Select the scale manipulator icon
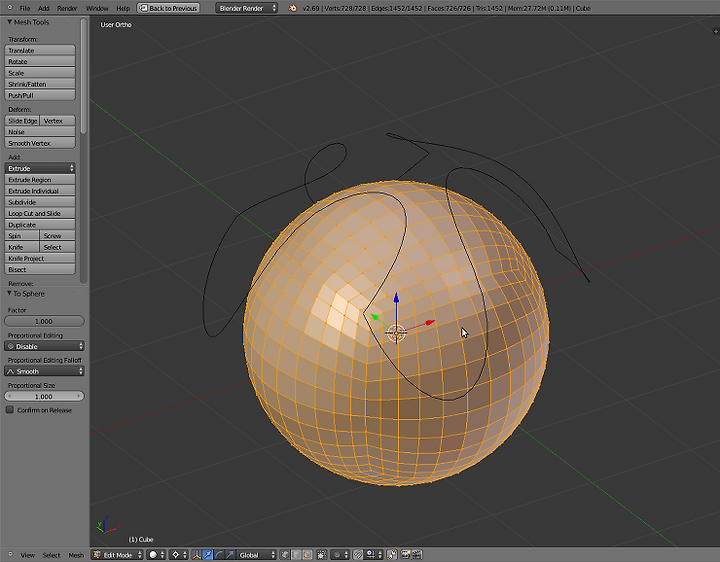 230,555
